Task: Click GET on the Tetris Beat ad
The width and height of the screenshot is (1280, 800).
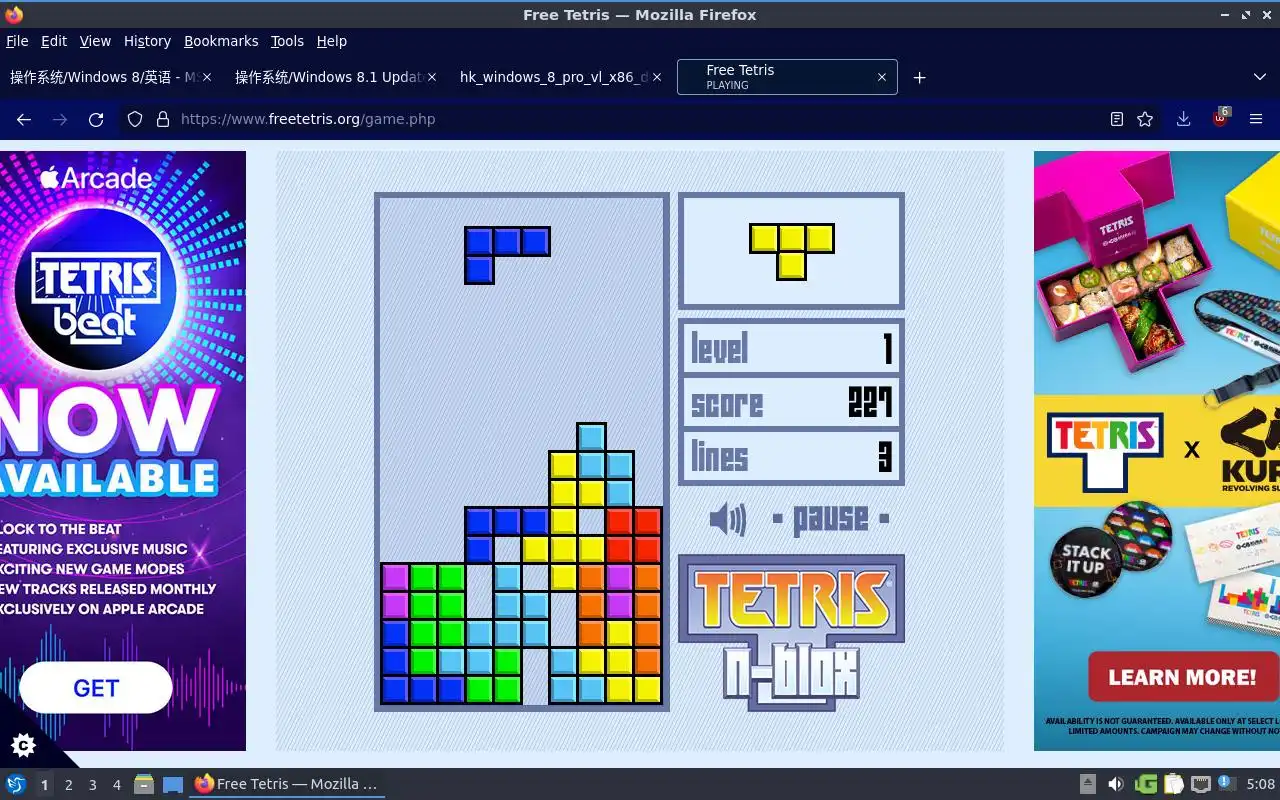Action: (x=96, y=688)
